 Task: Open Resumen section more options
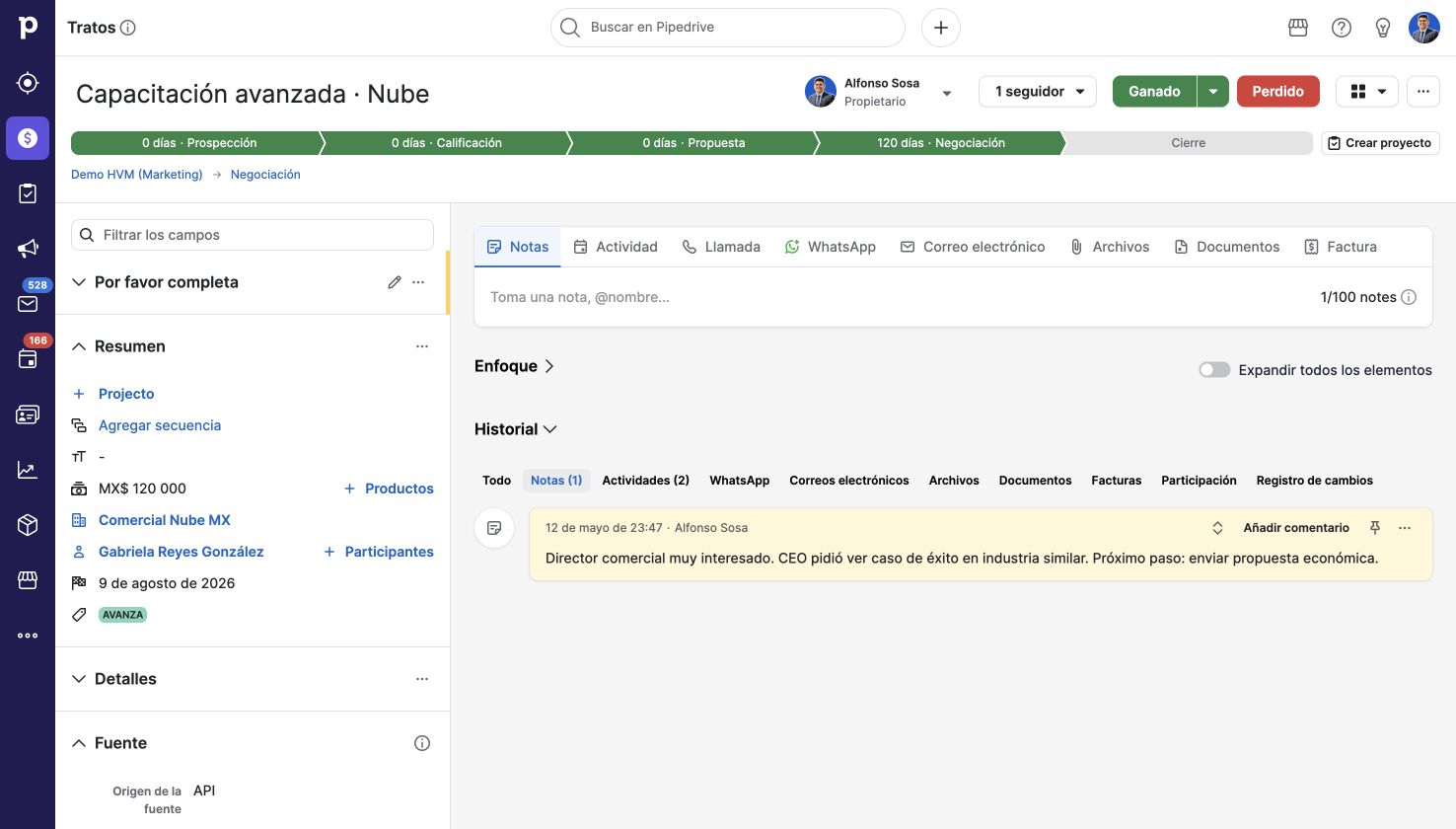click(x=422, y=346)
